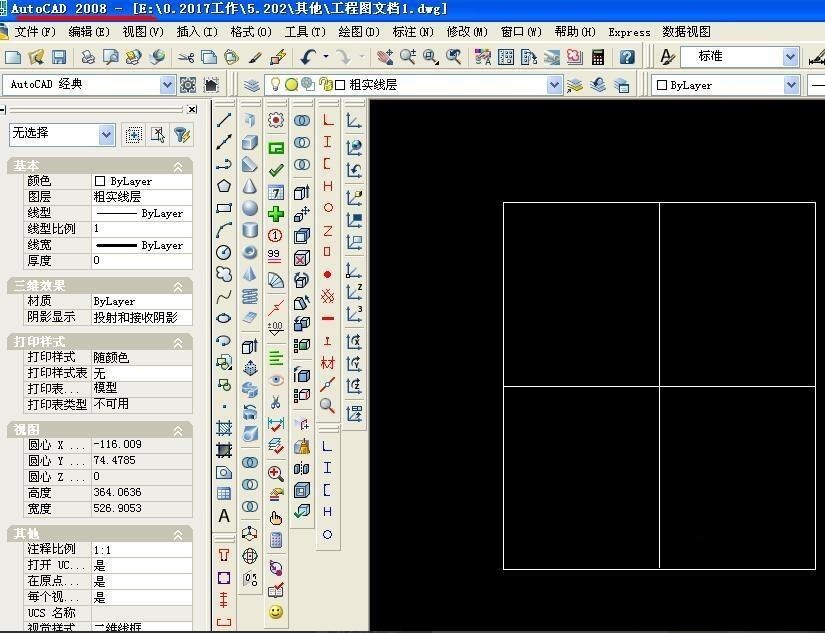Image resolution: width=825 pixels, height=633 pixels.
Task: Click the green plus icon in toolbar
Action: point(276,214)
